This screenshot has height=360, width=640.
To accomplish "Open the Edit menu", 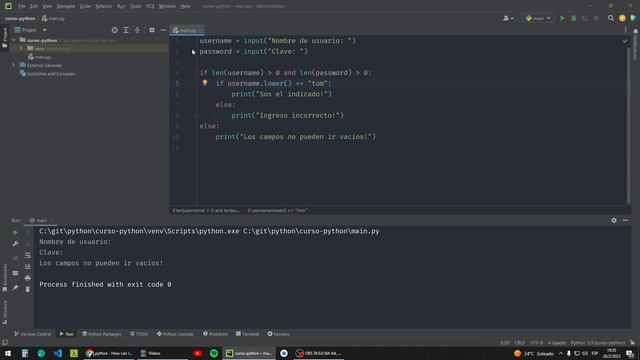I will pos(34,6).
